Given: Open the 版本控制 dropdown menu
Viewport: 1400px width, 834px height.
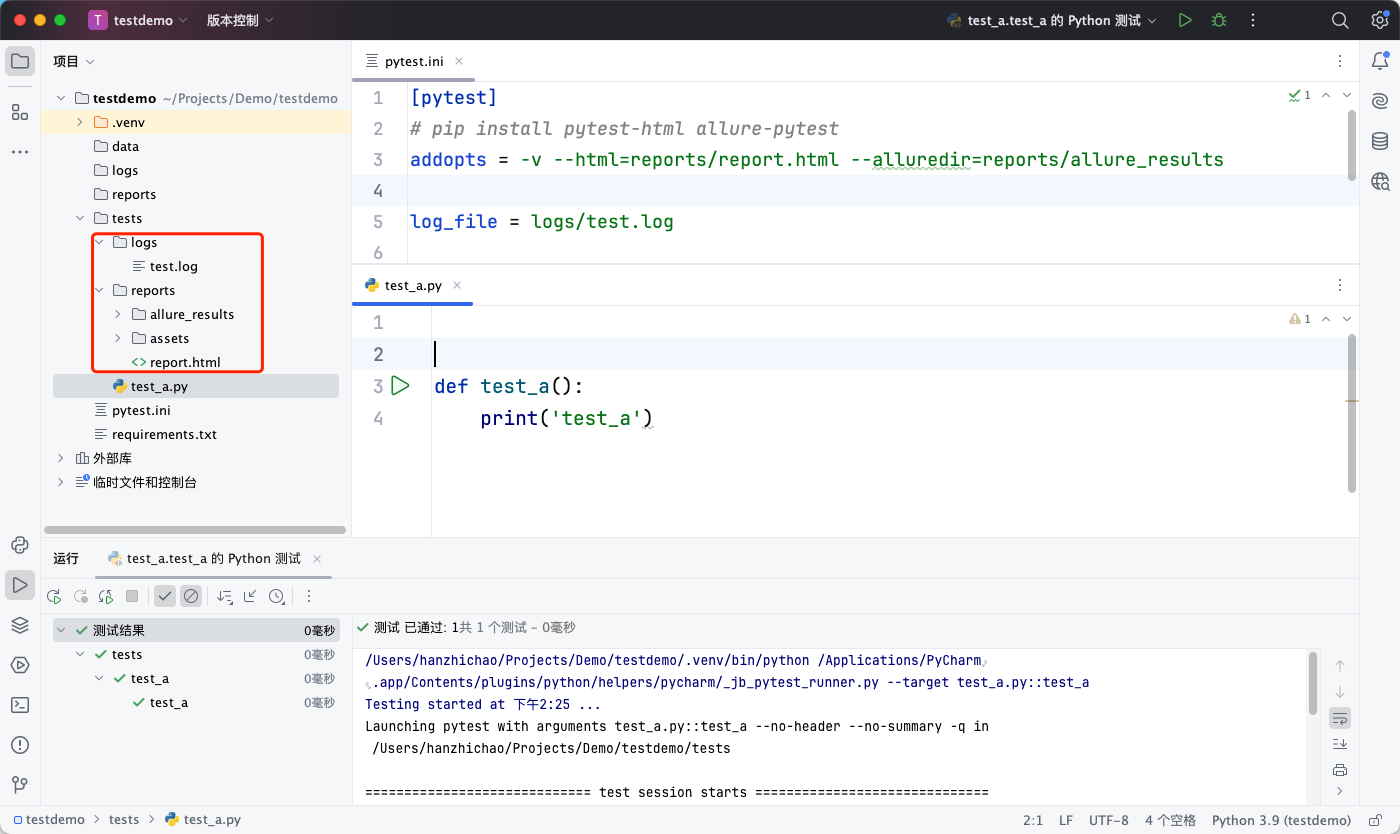Looking at the screenshot, I should coord(240,20).
